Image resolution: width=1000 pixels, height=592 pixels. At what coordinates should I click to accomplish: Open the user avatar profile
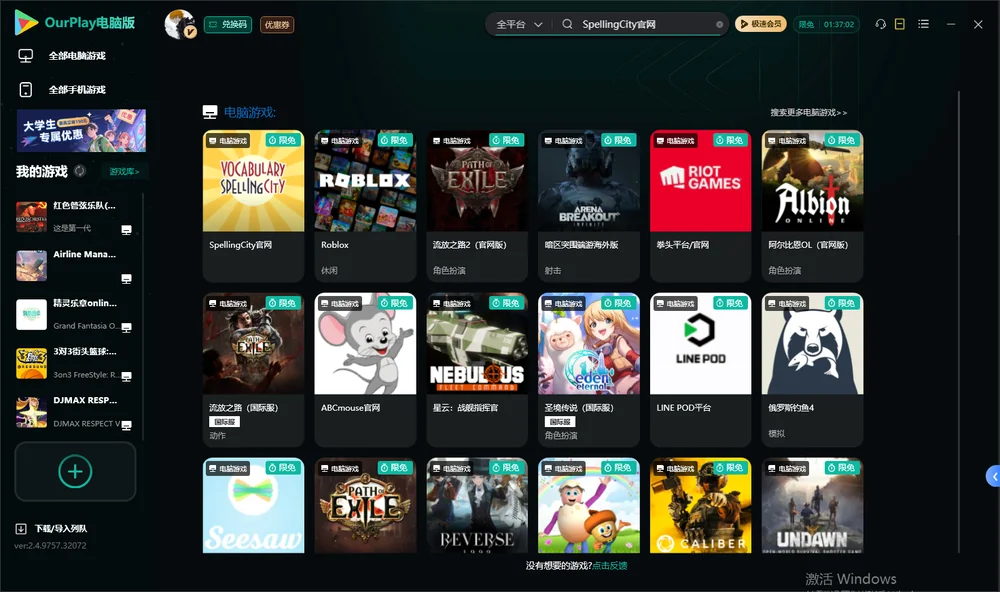(x=180, y=24)
